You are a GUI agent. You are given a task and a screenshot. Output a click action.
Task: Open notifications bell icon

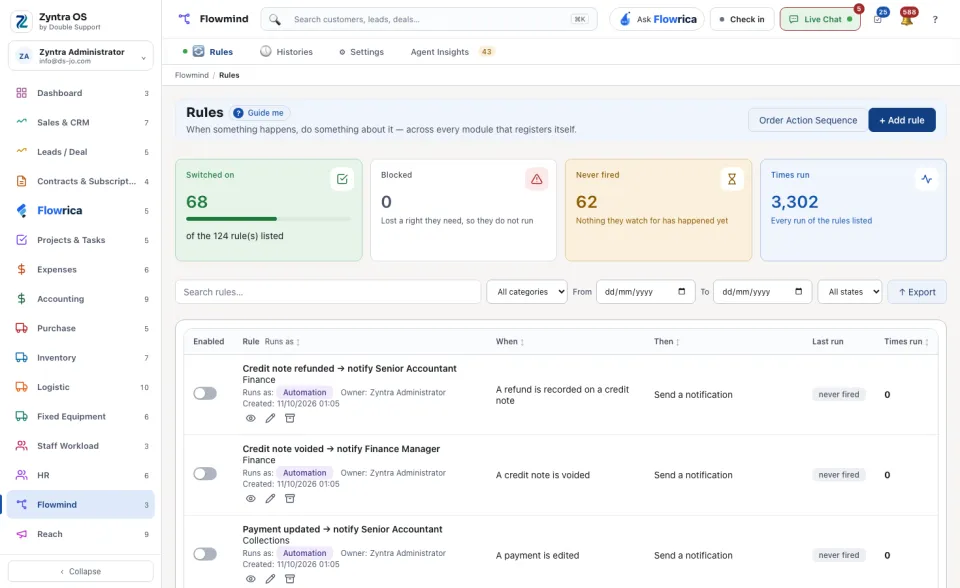pos(907,20)
